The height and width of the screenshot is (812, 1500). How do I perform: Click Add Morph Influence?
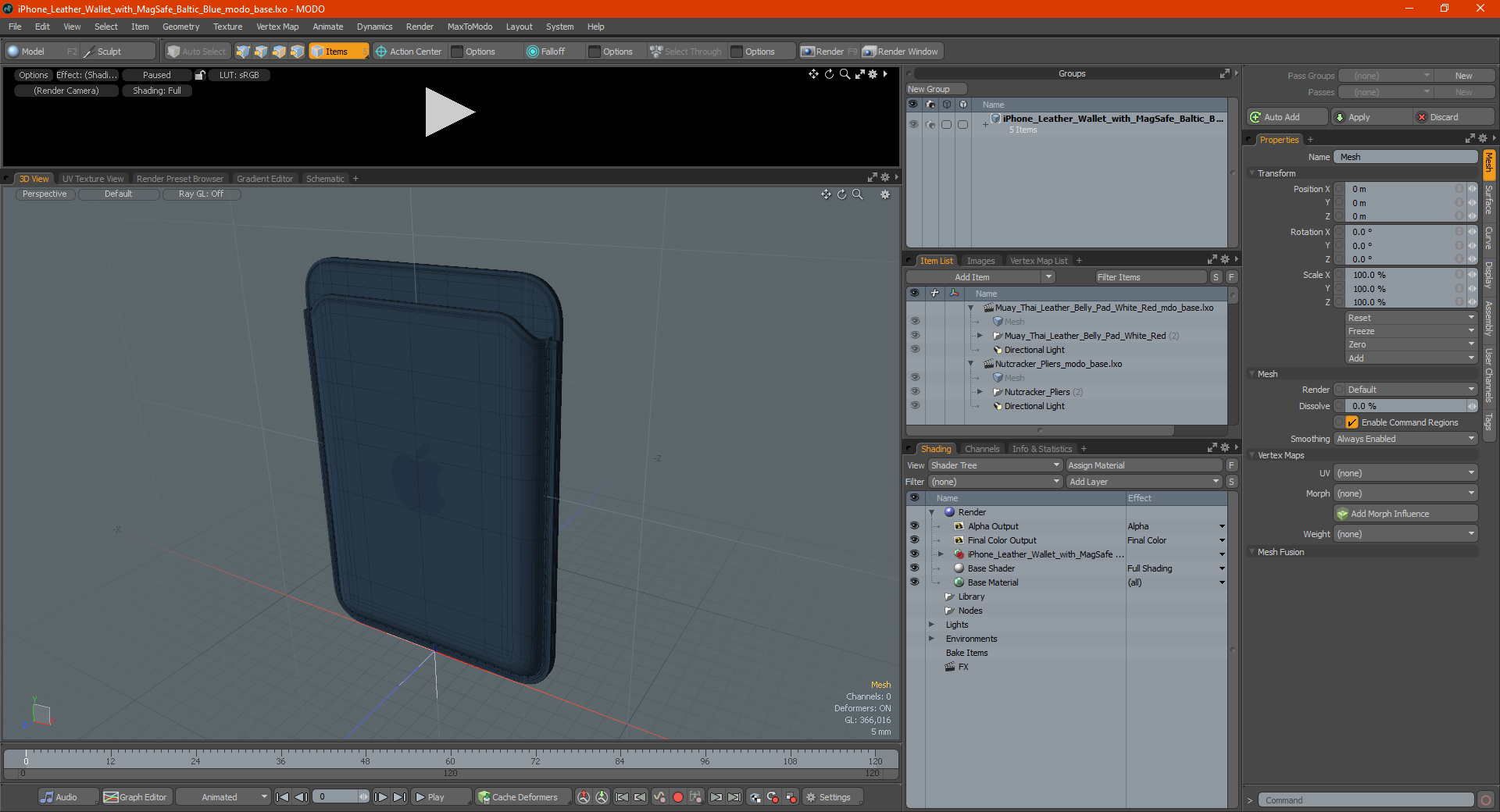(x=1405, y=514)
